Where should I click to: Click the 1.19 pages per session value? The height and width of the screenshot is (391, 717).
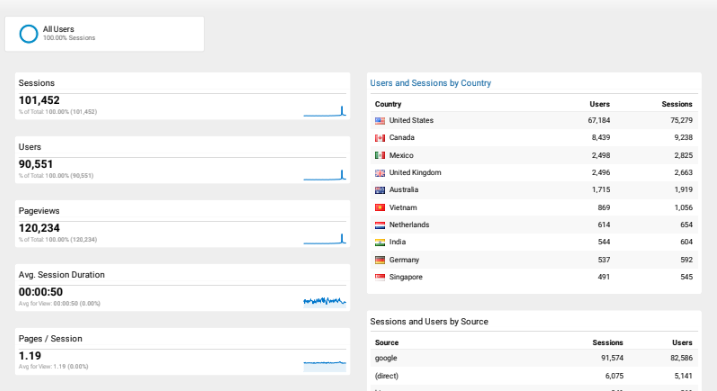click(x=30, y=356)
